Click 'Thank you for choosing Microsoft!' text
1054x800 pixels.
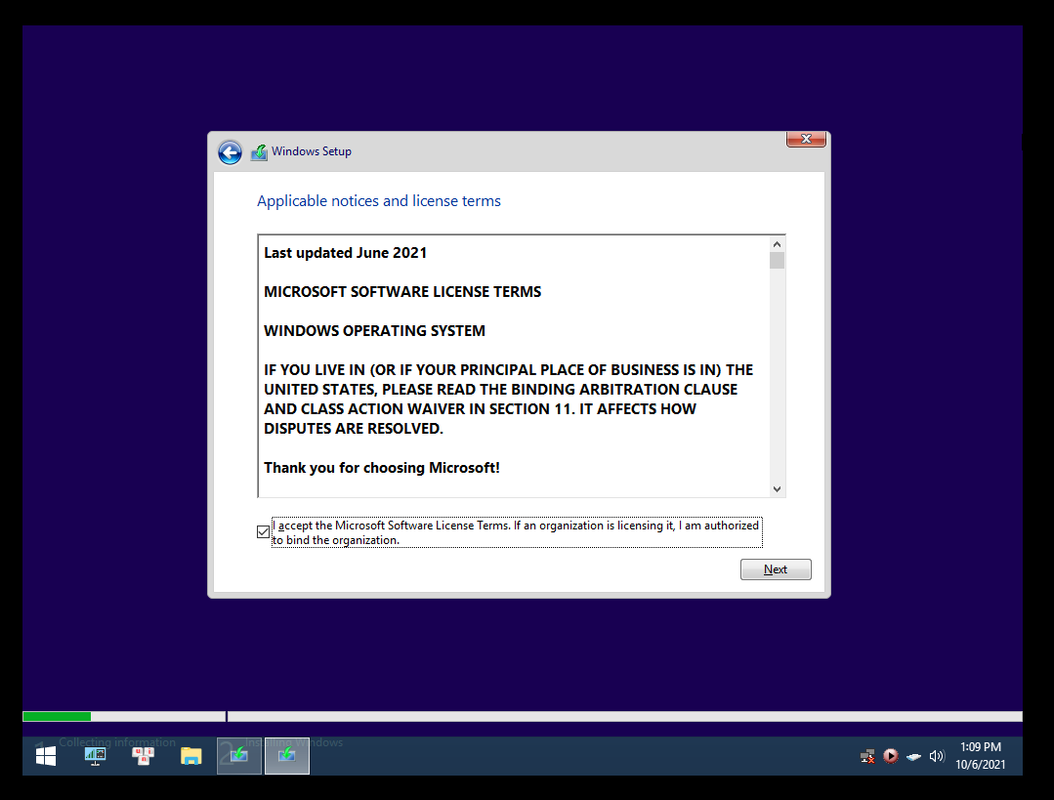coord(382,468)
